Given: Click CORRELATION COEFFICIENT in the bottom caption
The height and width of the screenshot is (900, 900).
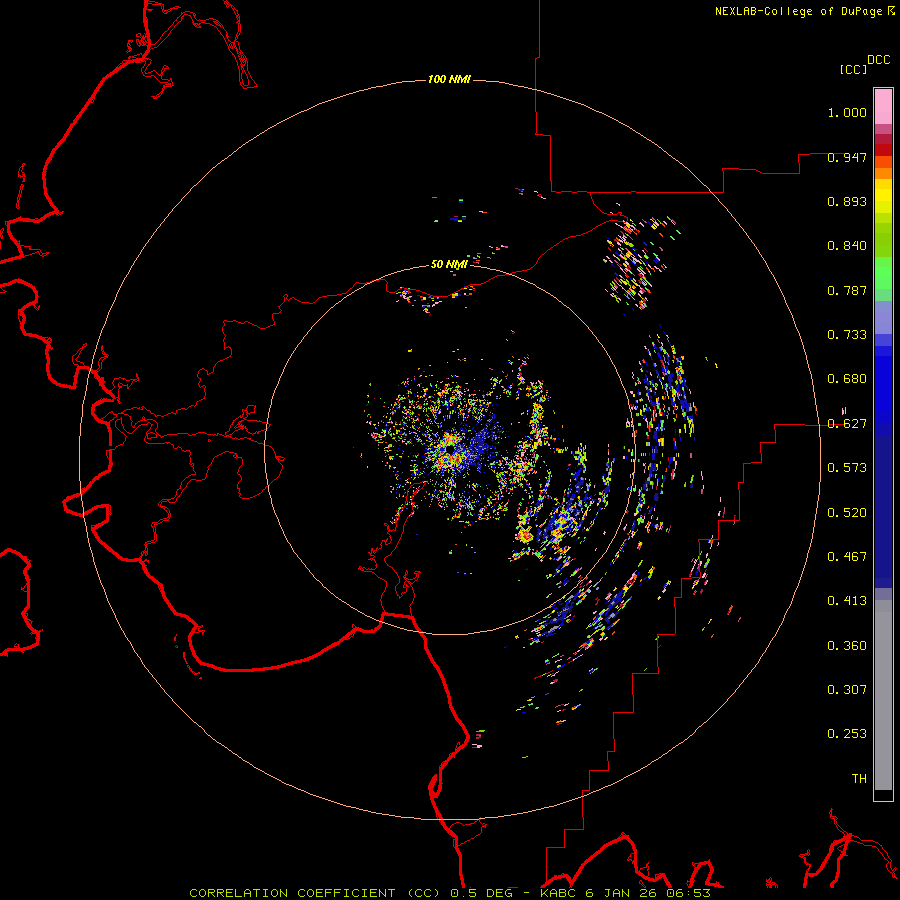Looking at the screenshot, I should [x=292, y=893].
